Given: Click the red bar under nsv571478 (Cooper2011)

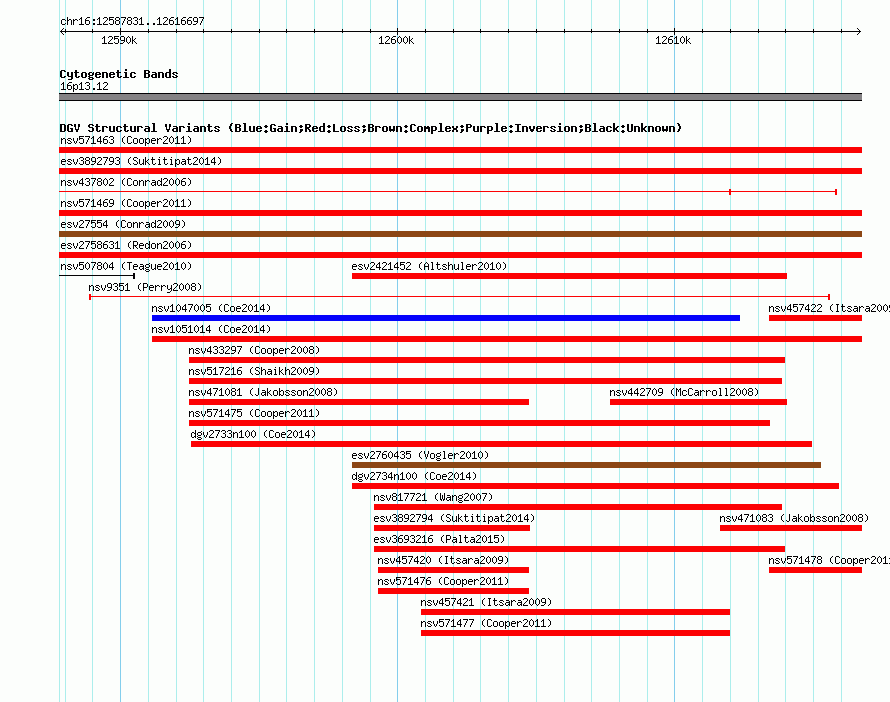Looking at the screenshot, I should tap(816, 570).
